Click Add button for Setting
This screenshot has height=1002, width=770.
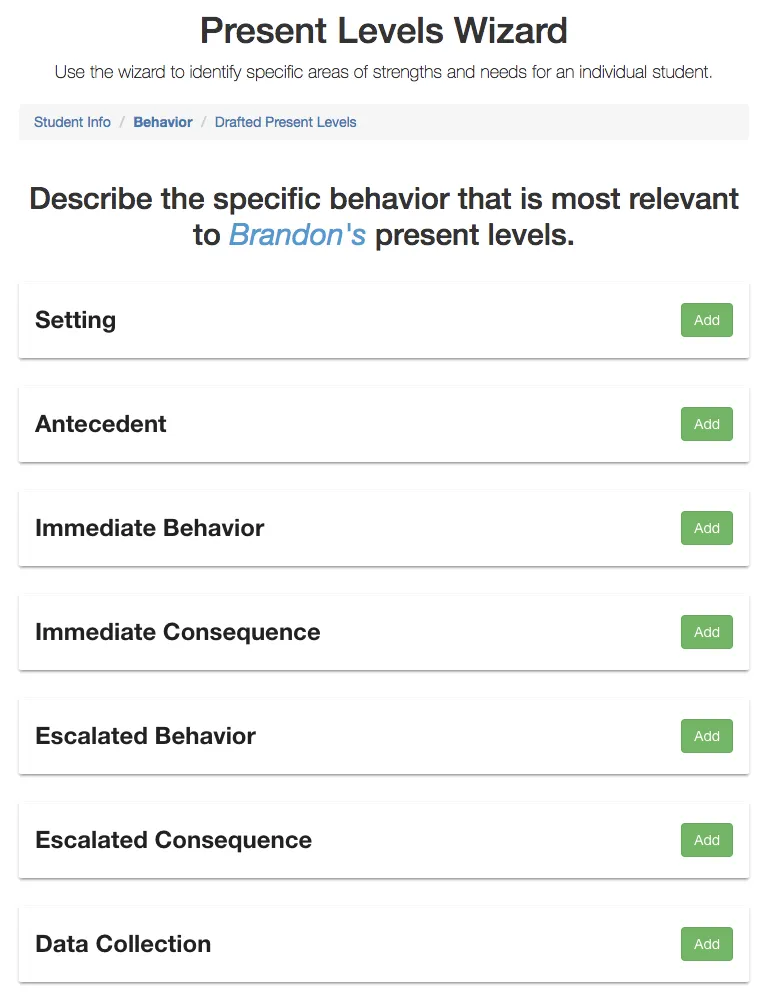706,321
